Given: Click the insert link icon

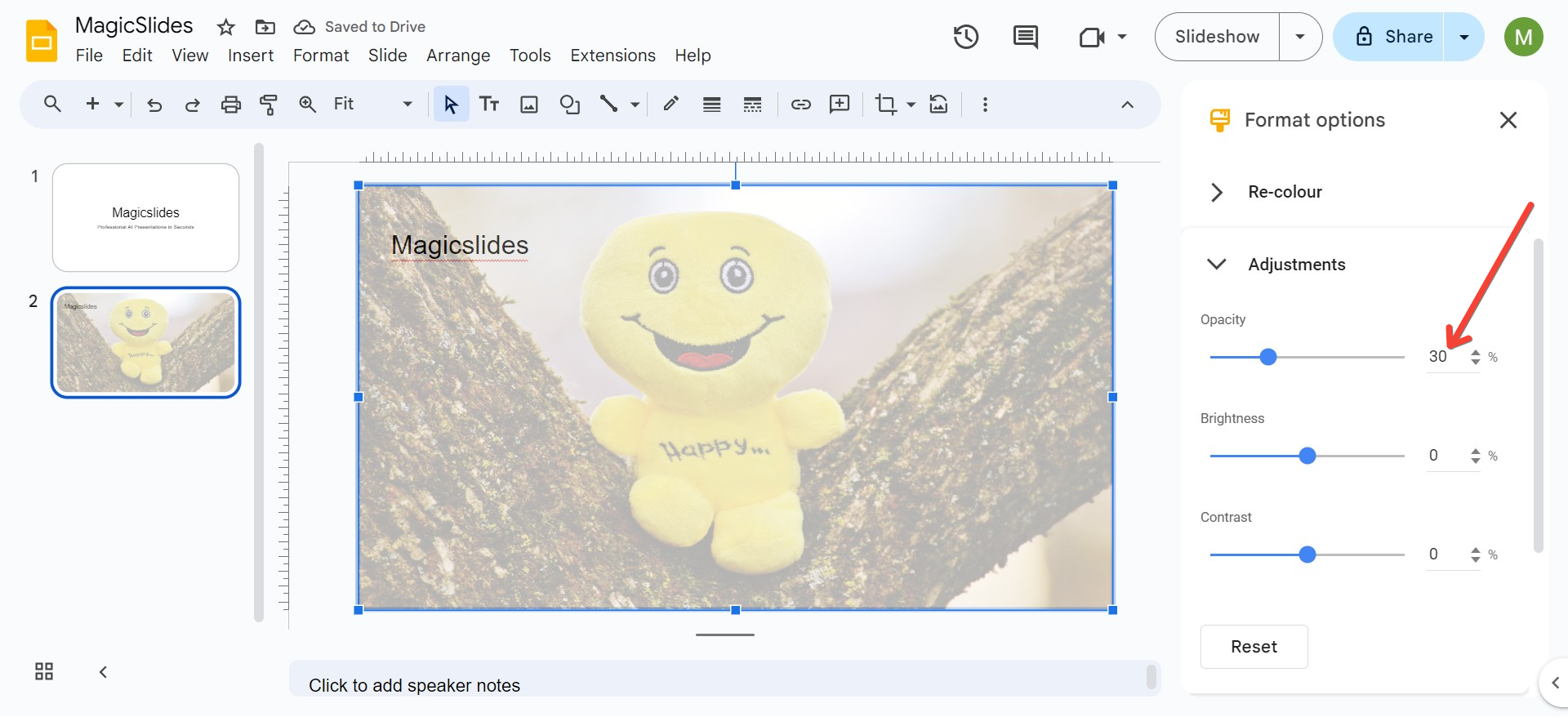Looking at the screenshot, I should [800, 105].
